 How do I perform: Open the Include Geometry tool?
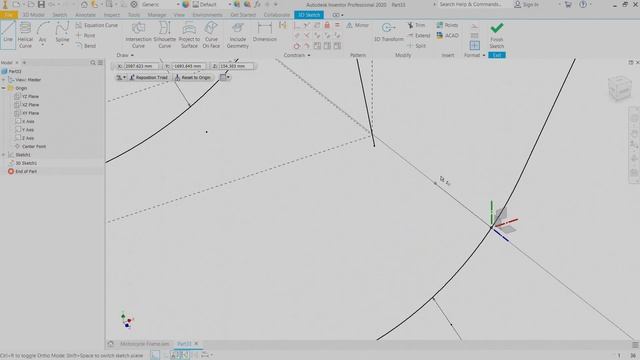tap(238, 35)
